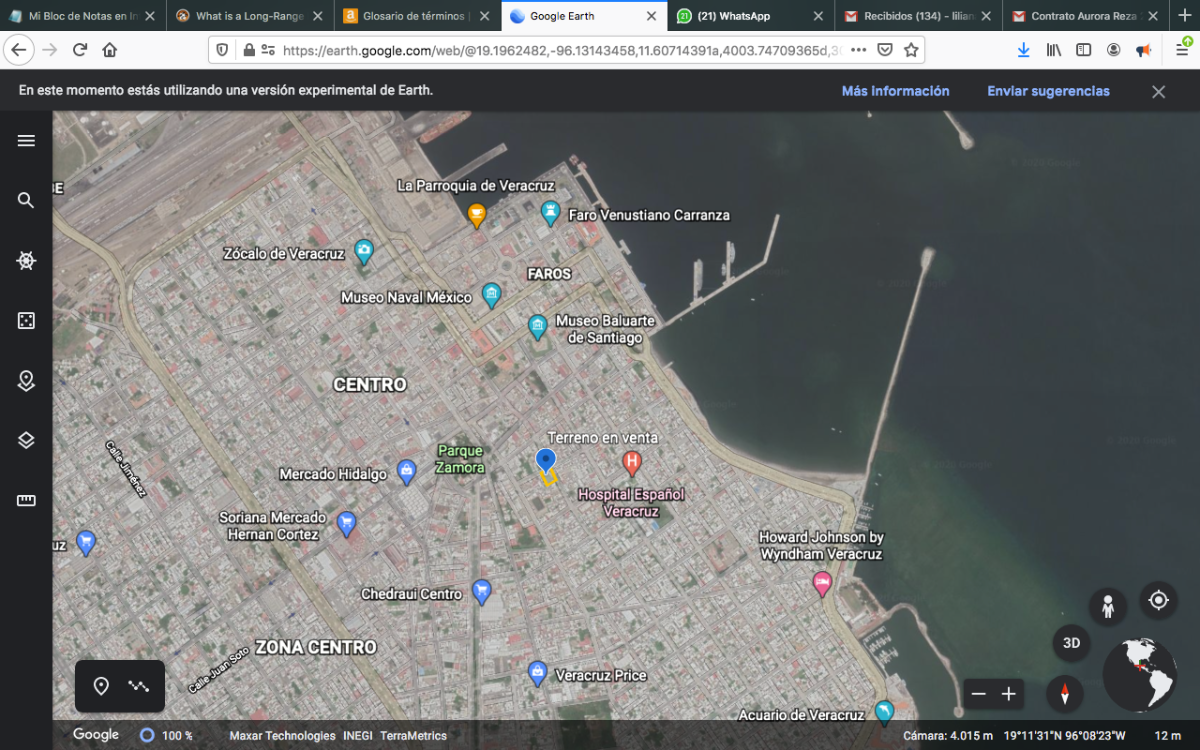The width and height of the screenshot is (1200, 750).
Task: Open the Glosario de términos tab
Action: [x=415, y=16]
